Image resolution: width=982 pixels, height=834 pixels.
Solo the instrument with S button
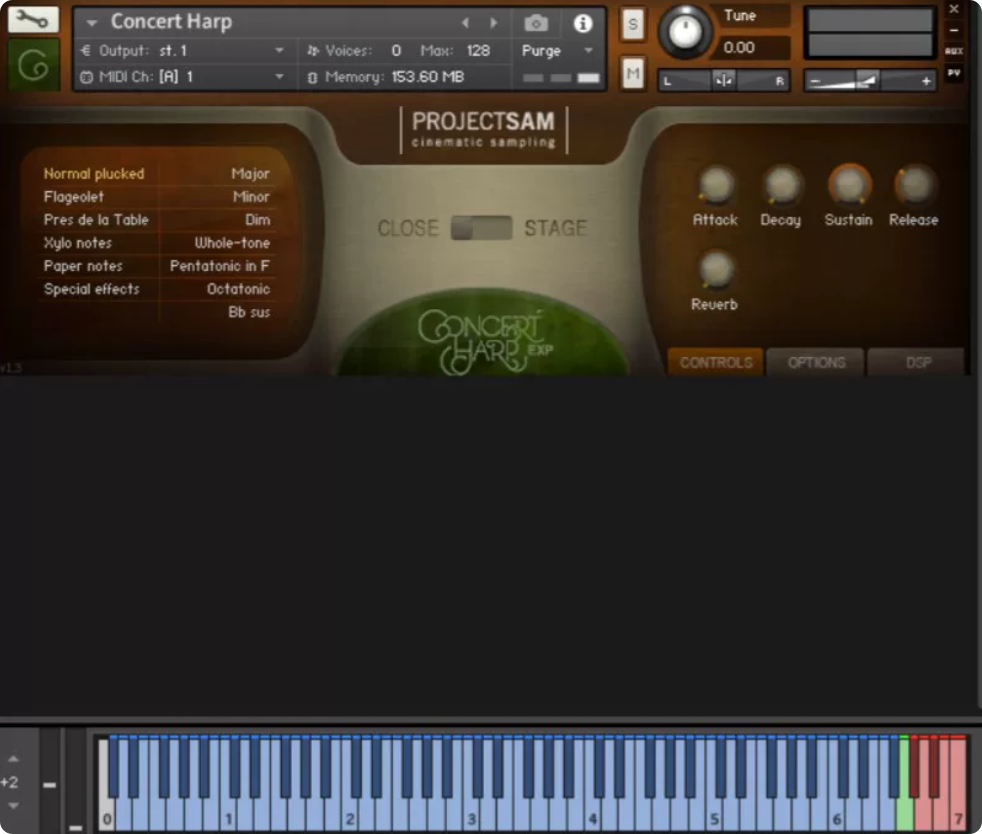633,24
